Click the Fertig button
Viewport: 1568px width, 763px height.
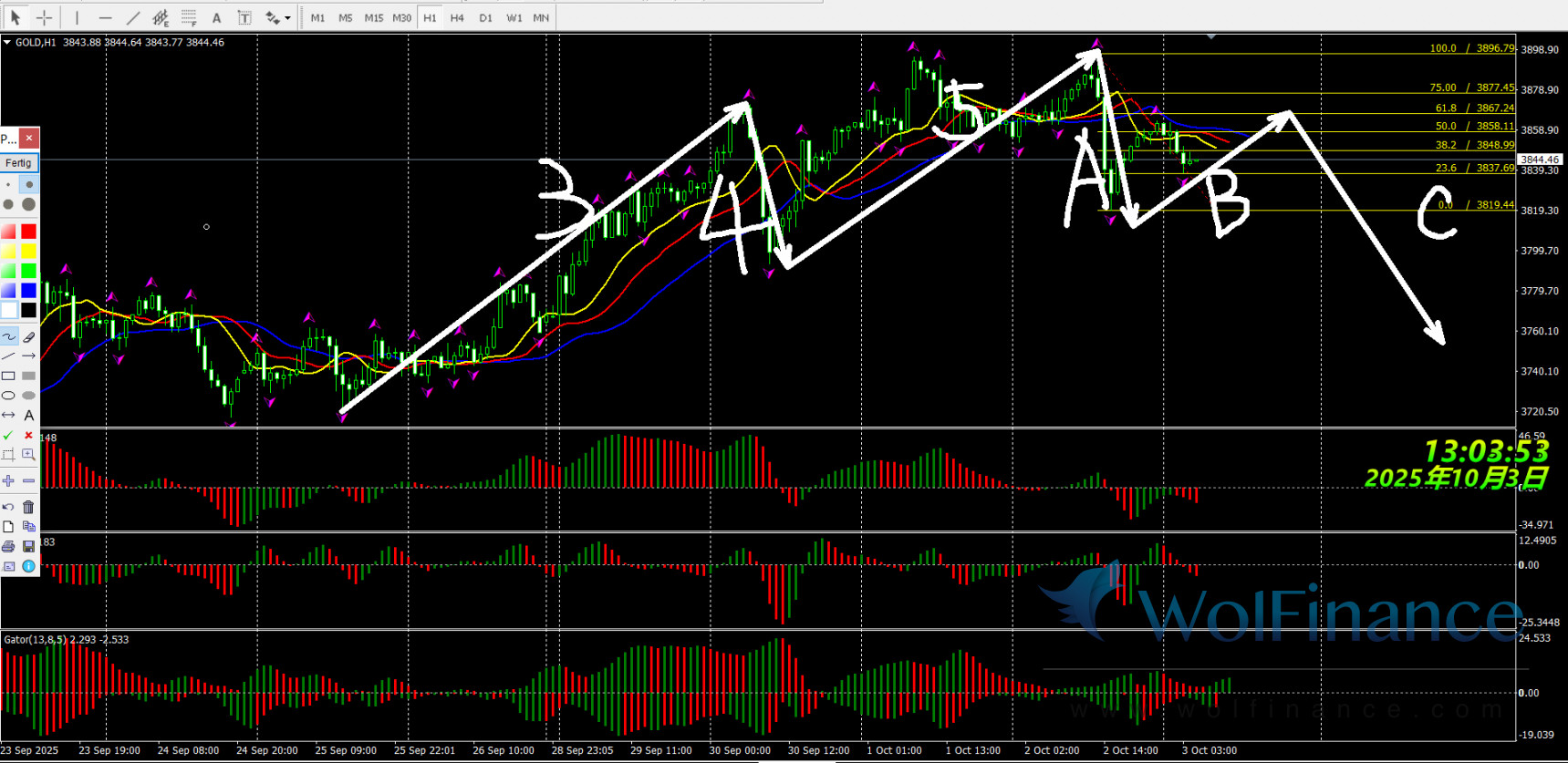click(18, 163)
